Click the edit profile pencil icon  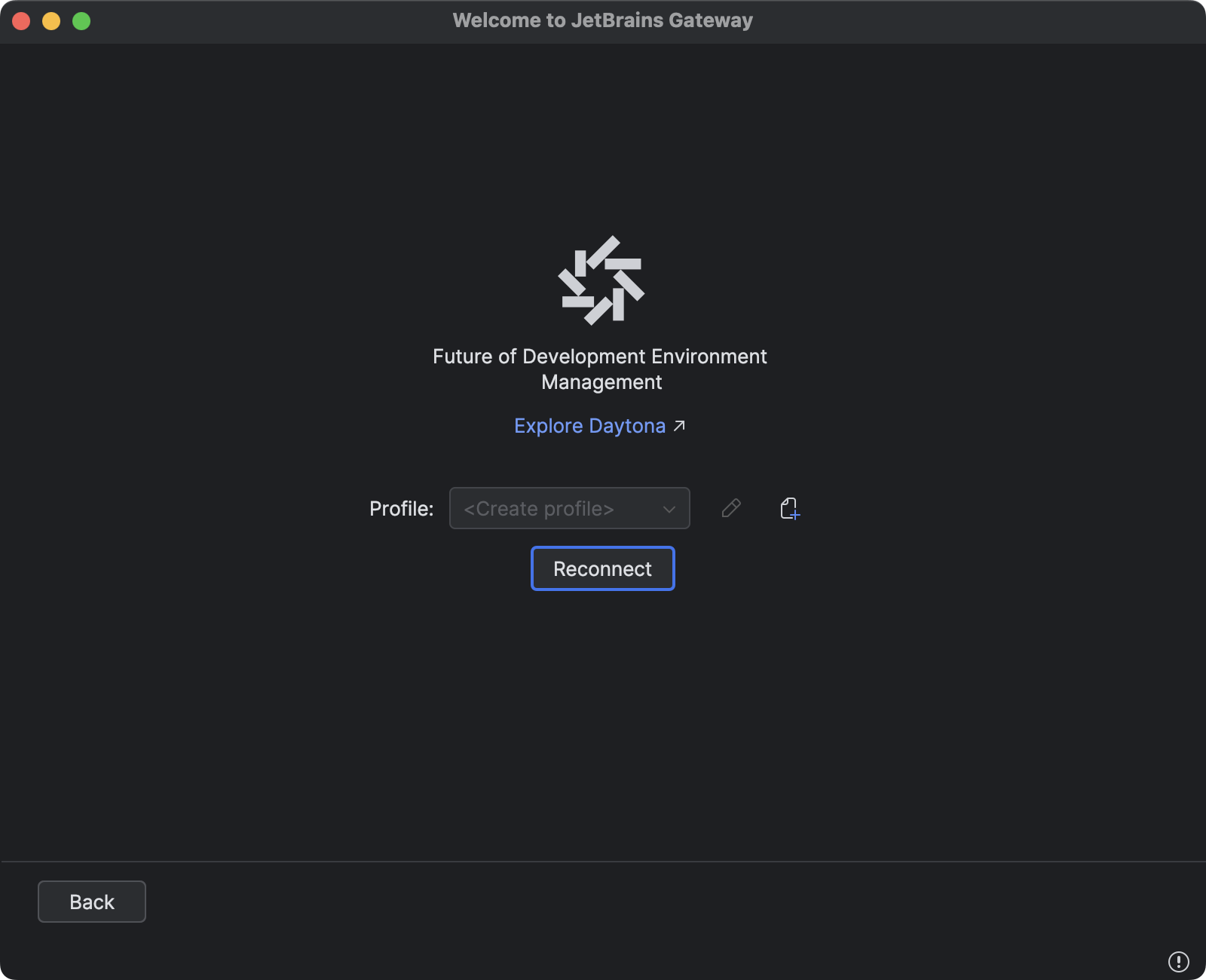731,508
